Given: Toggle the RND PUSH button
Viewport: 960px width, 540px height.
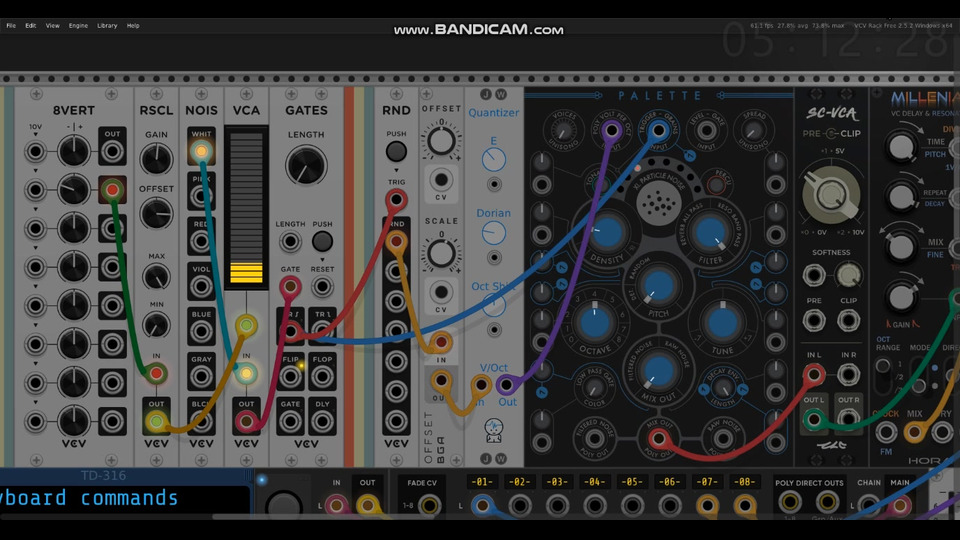Looking at the screenshot, I should [x=396, y=151].
